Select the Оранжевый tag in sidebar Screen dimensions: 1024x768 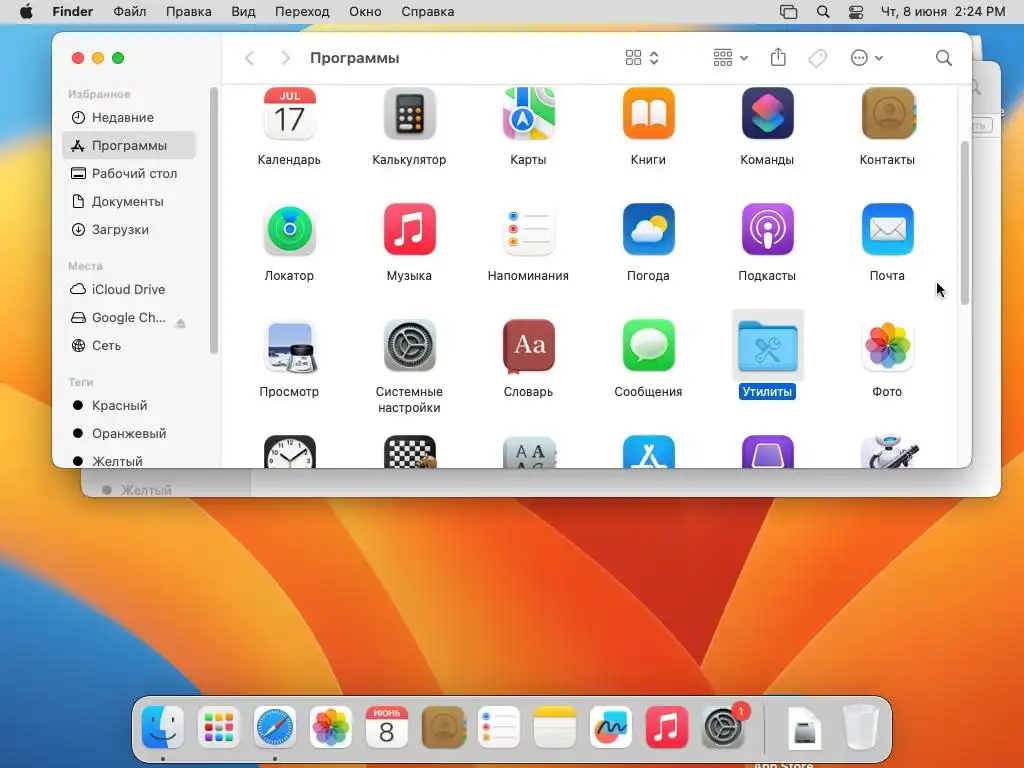[129, 434]
